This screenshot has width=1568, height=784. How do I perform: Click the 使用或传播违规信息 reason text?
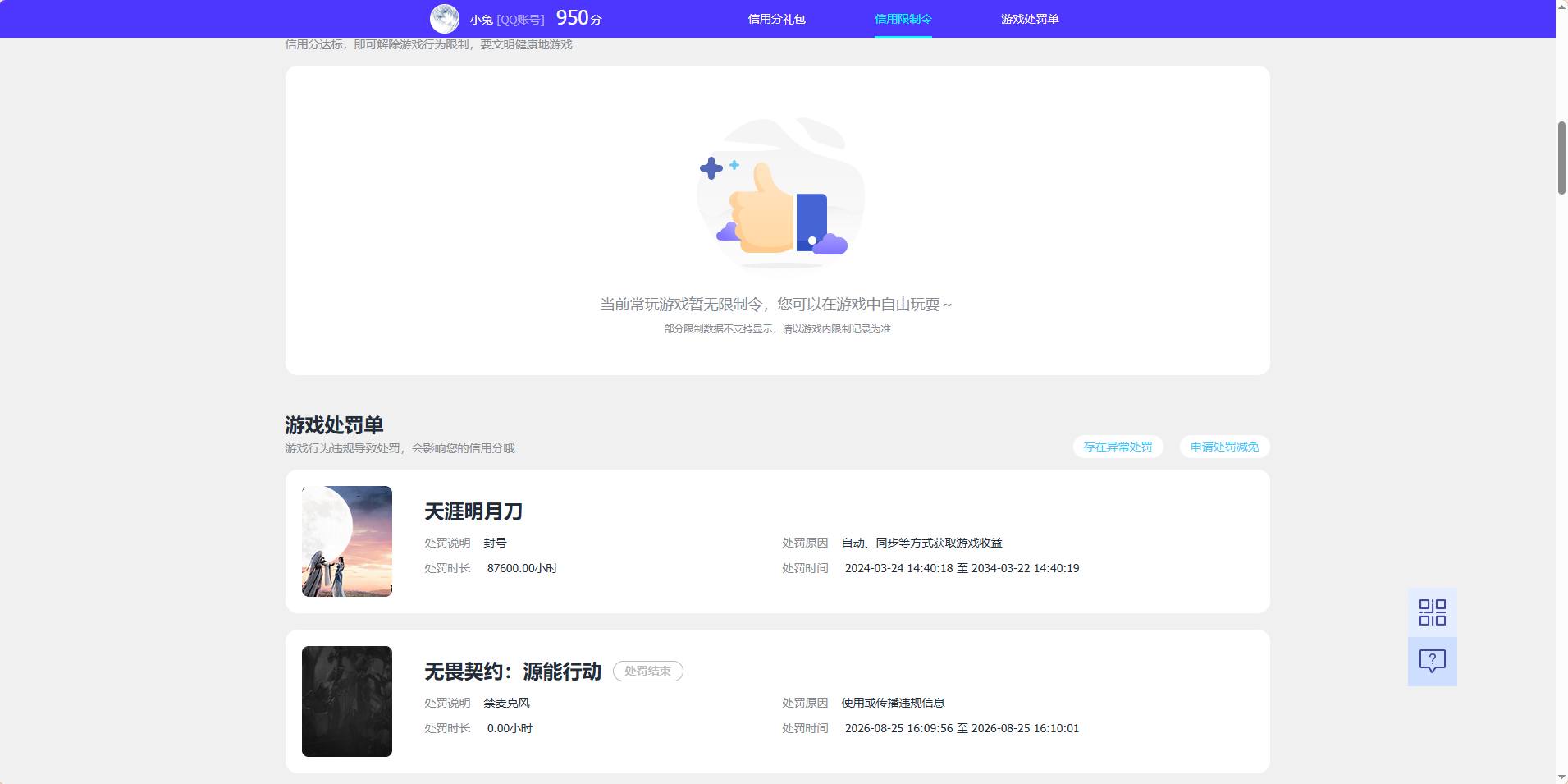(x=893, y=703)
